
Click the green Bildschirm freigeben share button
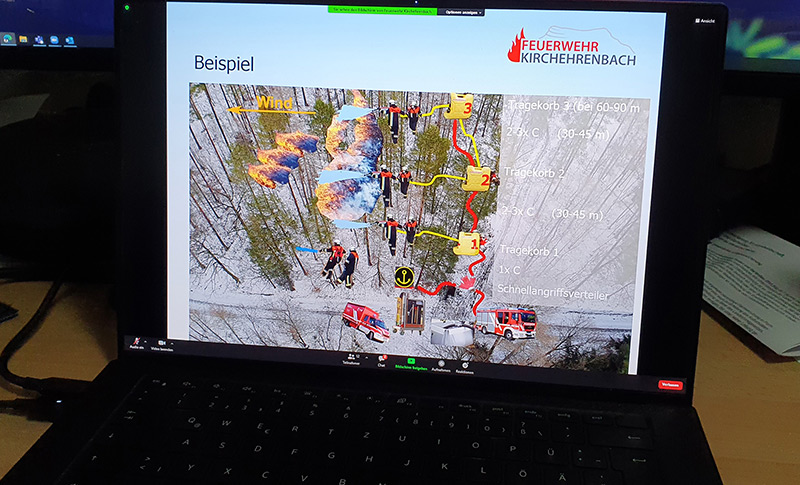pos(411,363)
